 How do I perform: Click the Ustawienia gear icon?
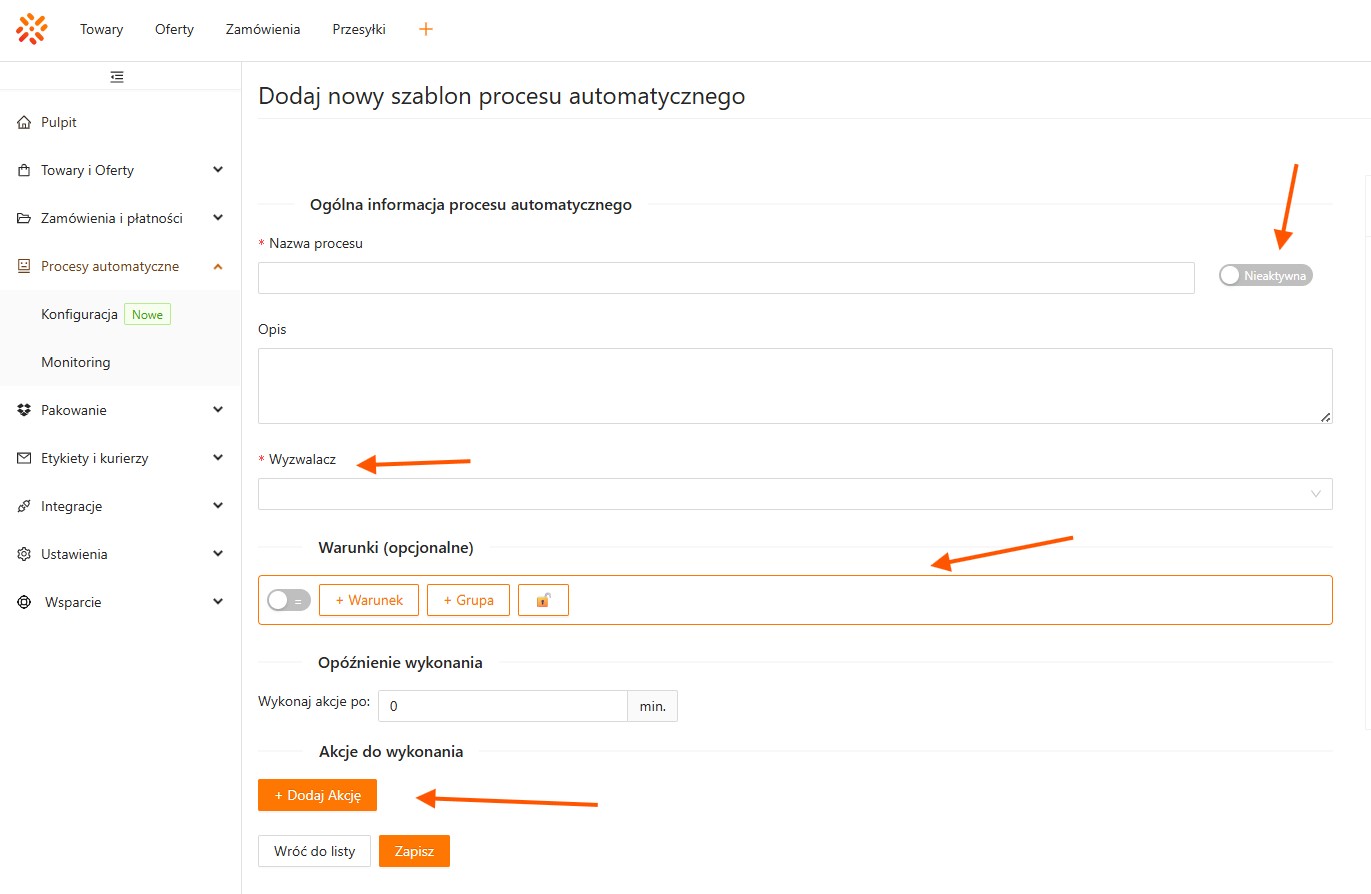pos(24,554)
